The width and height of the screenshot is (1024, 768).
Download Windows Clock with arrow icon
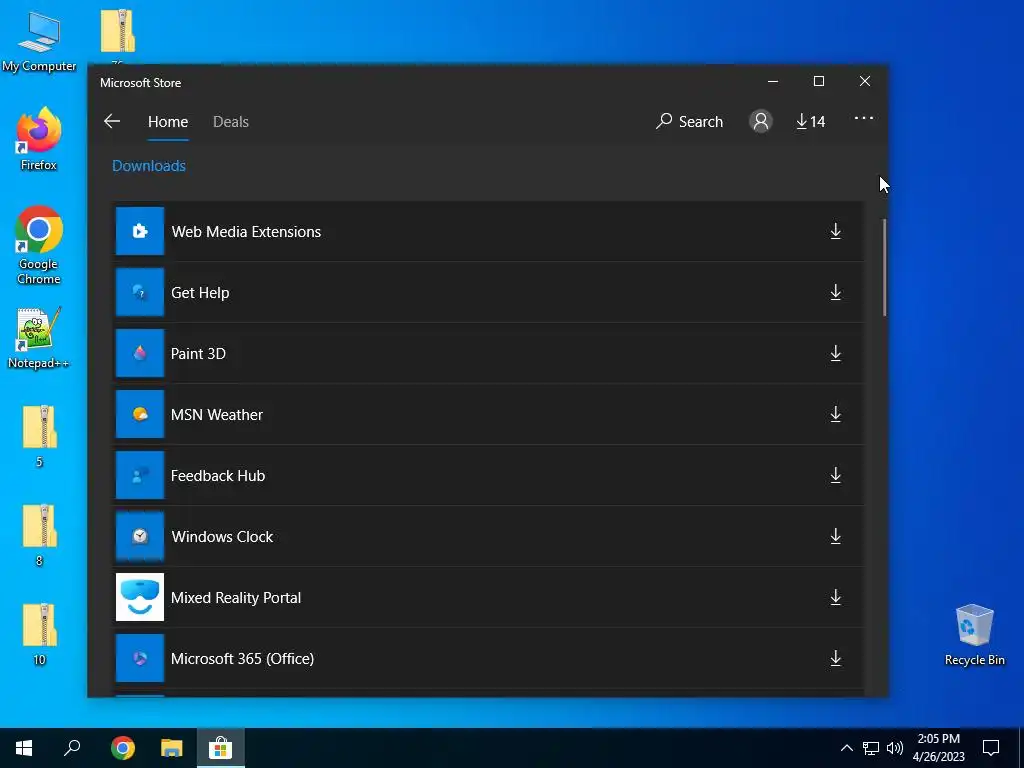click(x=835, y=536)
